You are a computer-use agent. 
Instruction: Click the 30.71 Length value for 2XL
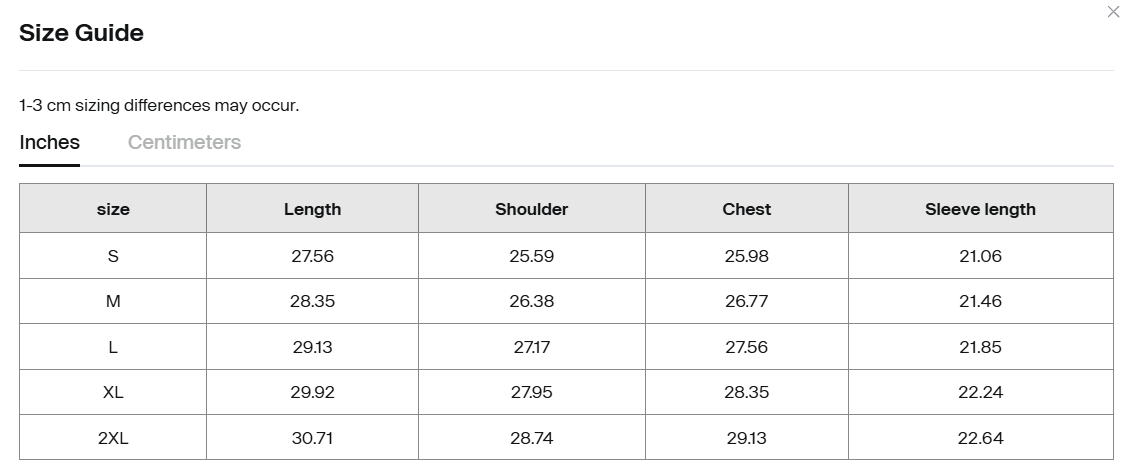(x=312, y=438)
